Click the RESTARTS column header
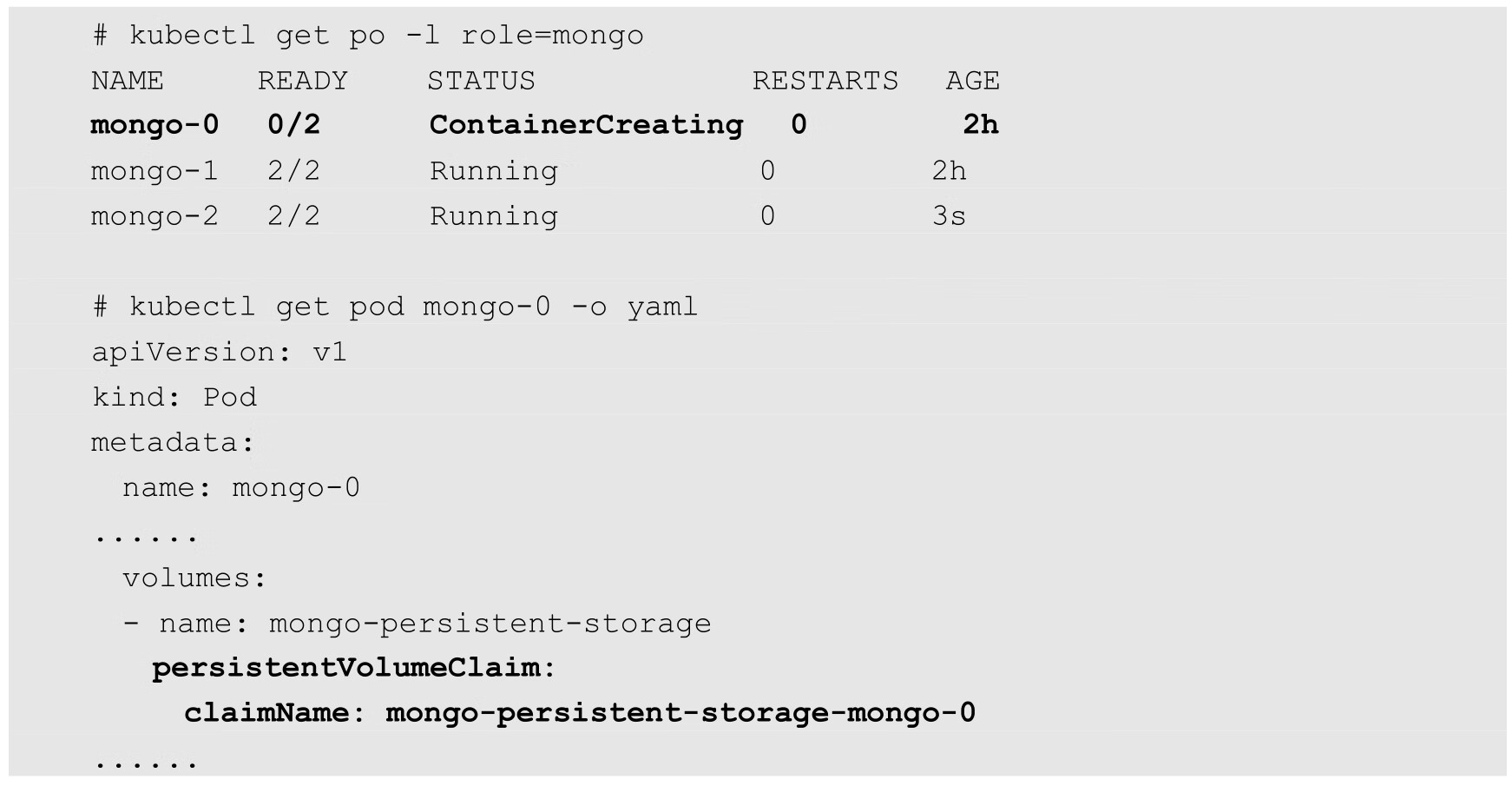The height and width of the screenshot is (786, 1512). [825, 81]
